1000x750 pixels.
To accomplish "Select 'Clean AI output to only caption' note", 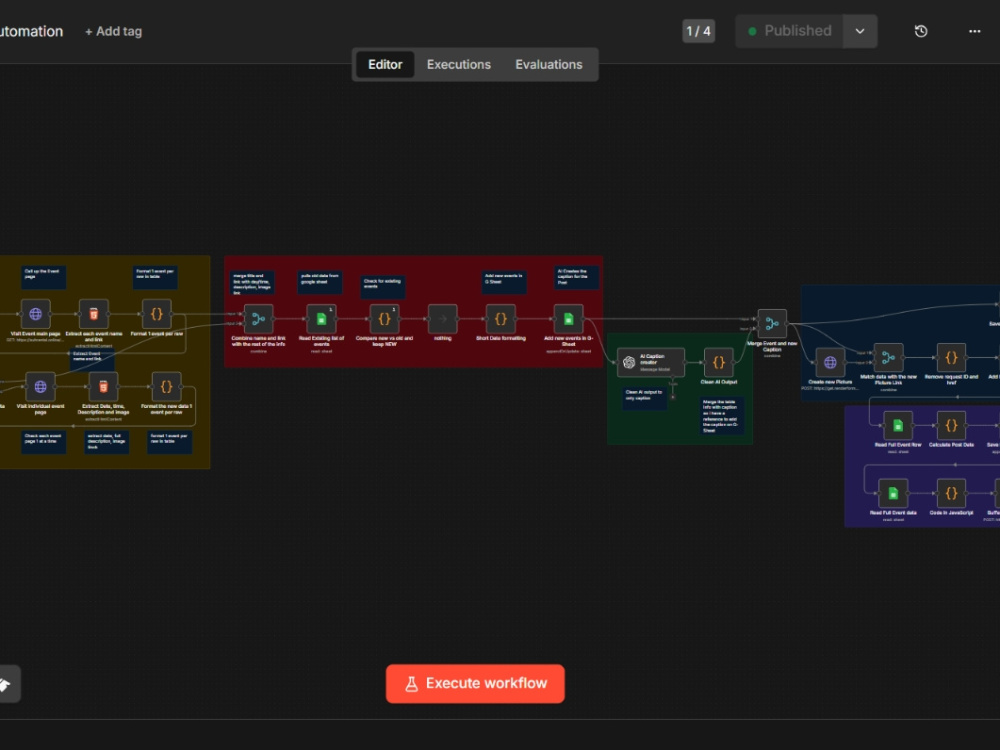I will click(644, 398).
